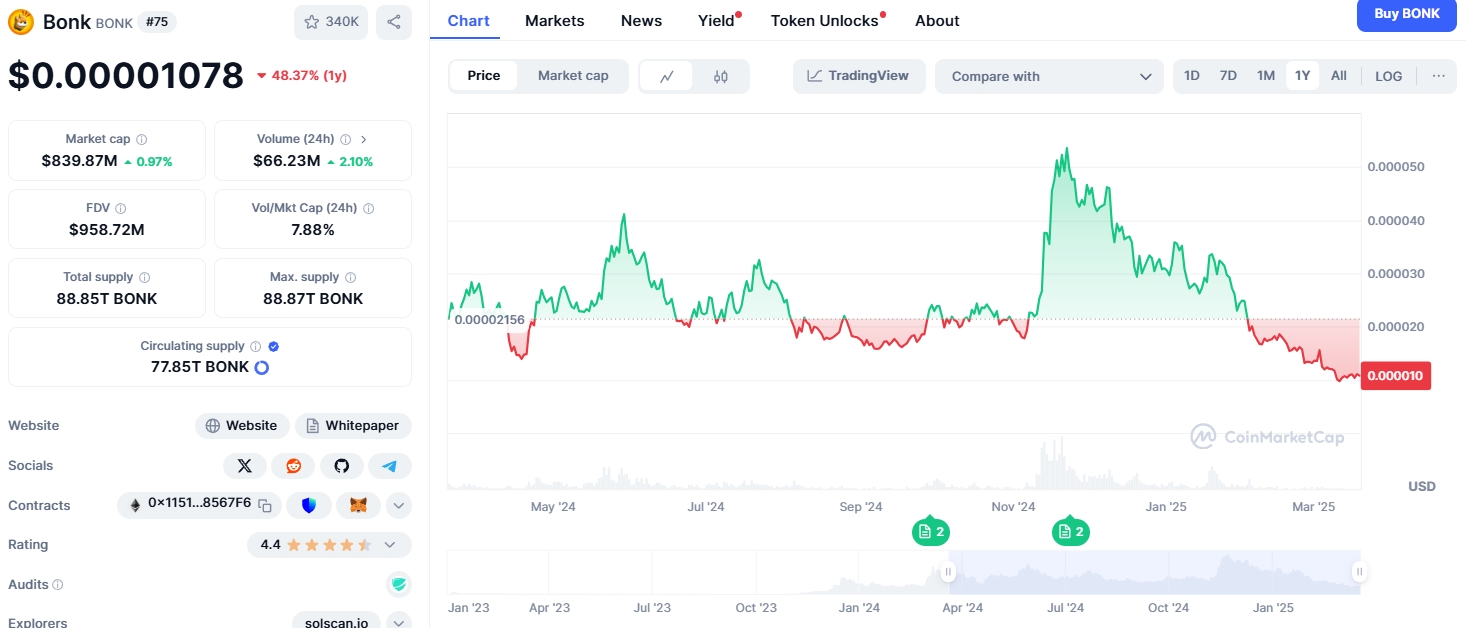Set chart range to All
This screenshot has height=628, width=1466.
pyautogui.click(x=1339, y=76)
